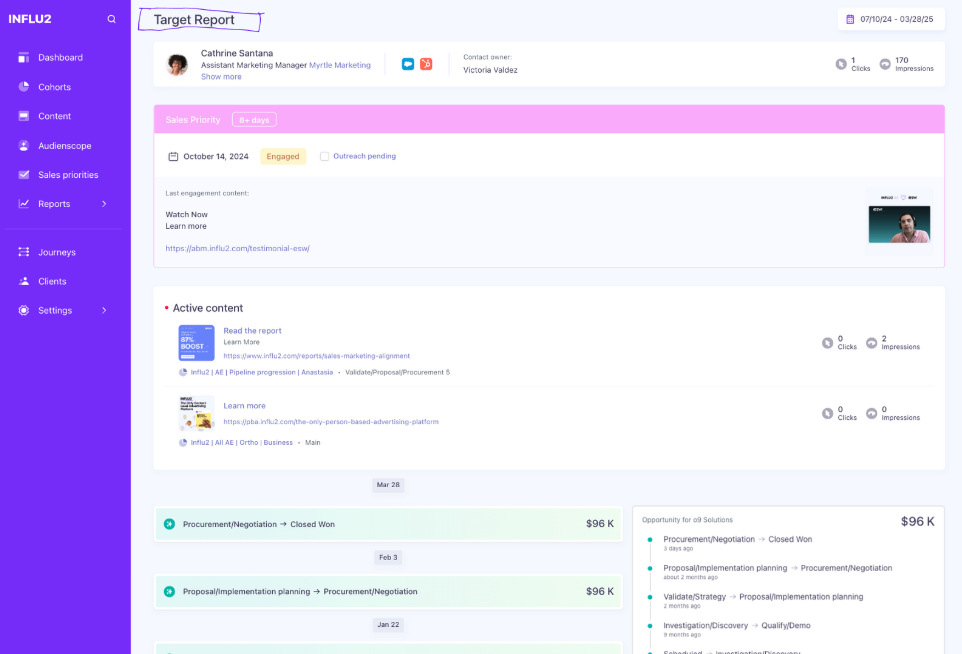Click the Mar 28 timeline date marker
This screenshot has height=654, width=962.
(x=388, y=485)
